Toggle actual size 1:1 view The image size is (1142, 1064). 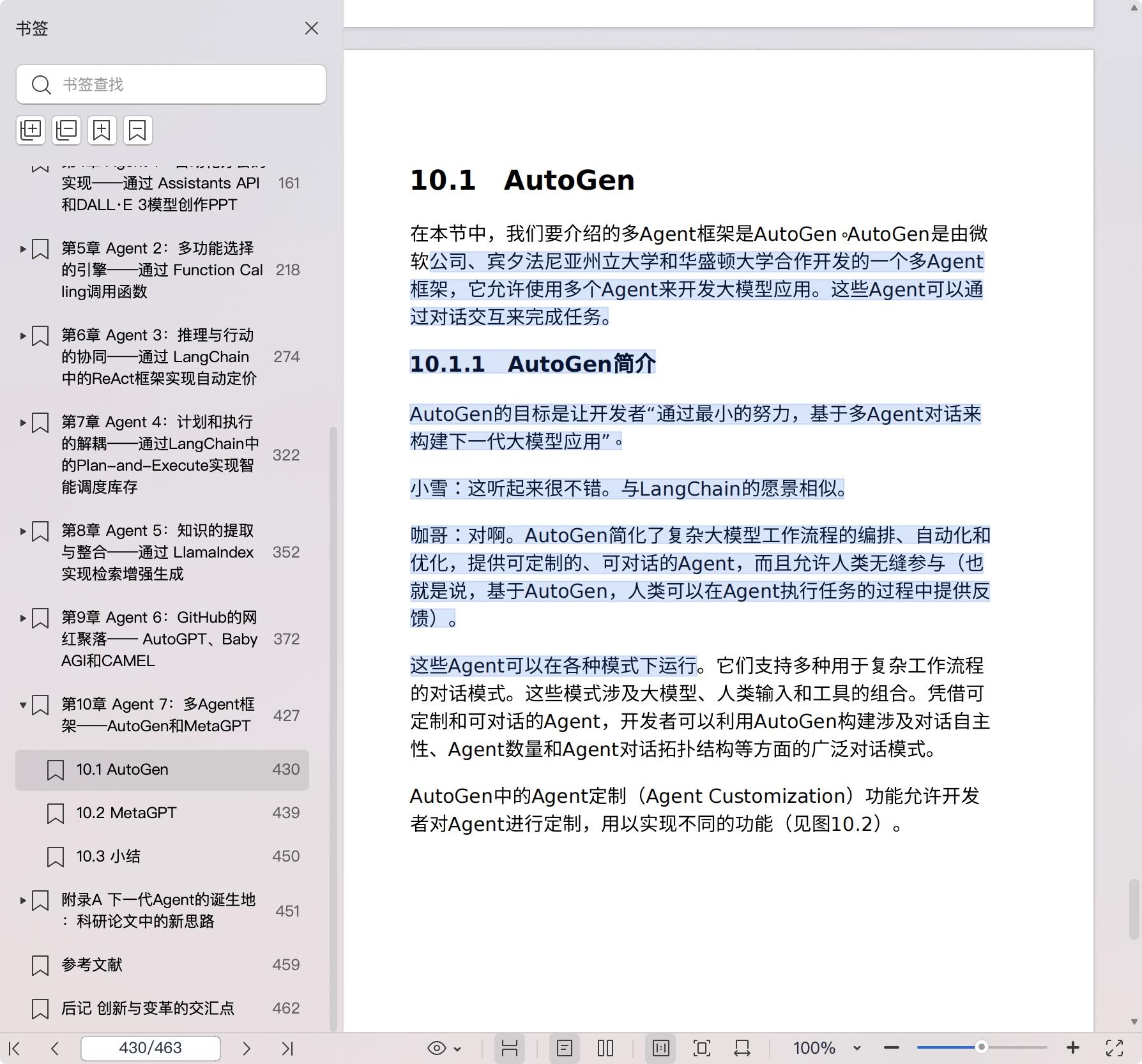[x=661, y=1048]
